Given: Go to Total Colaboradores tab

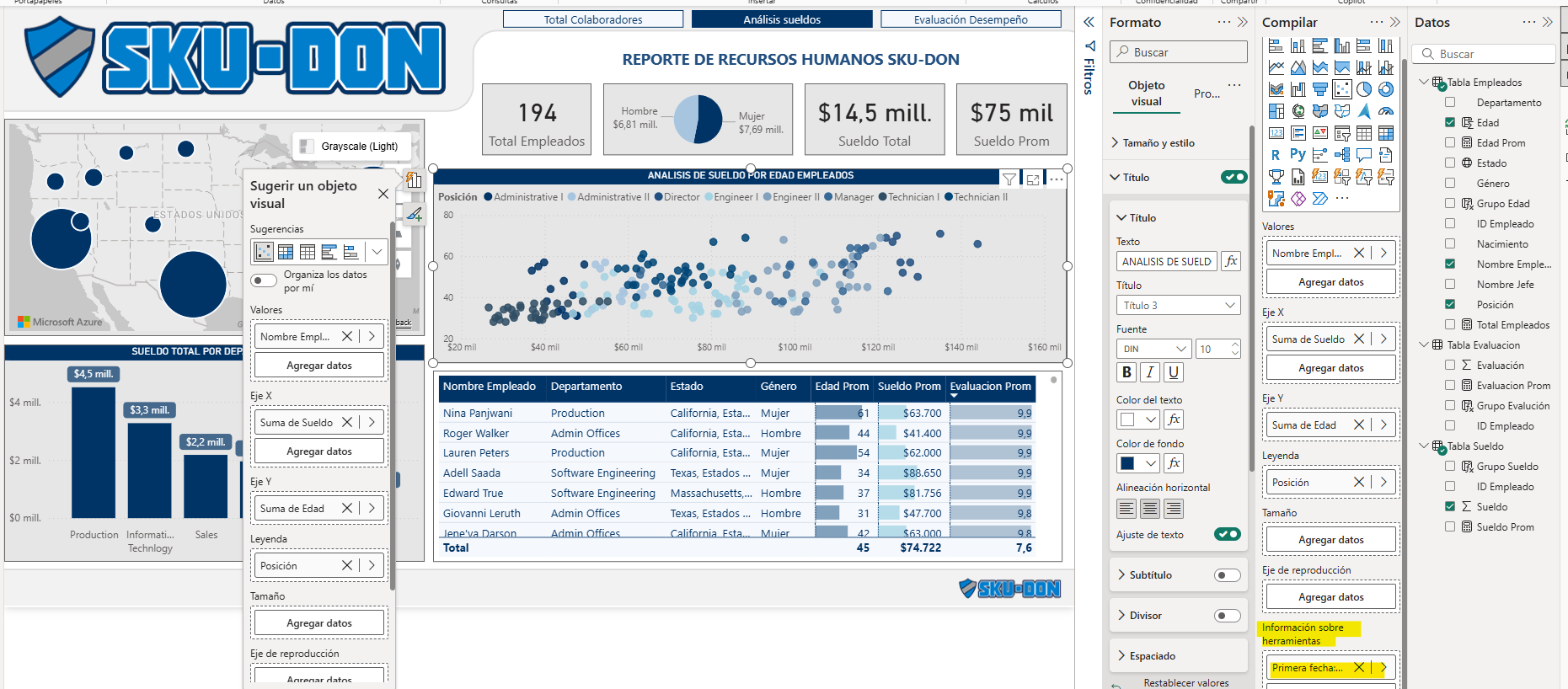Looking at the screenshot, I should tap(593, 19).
